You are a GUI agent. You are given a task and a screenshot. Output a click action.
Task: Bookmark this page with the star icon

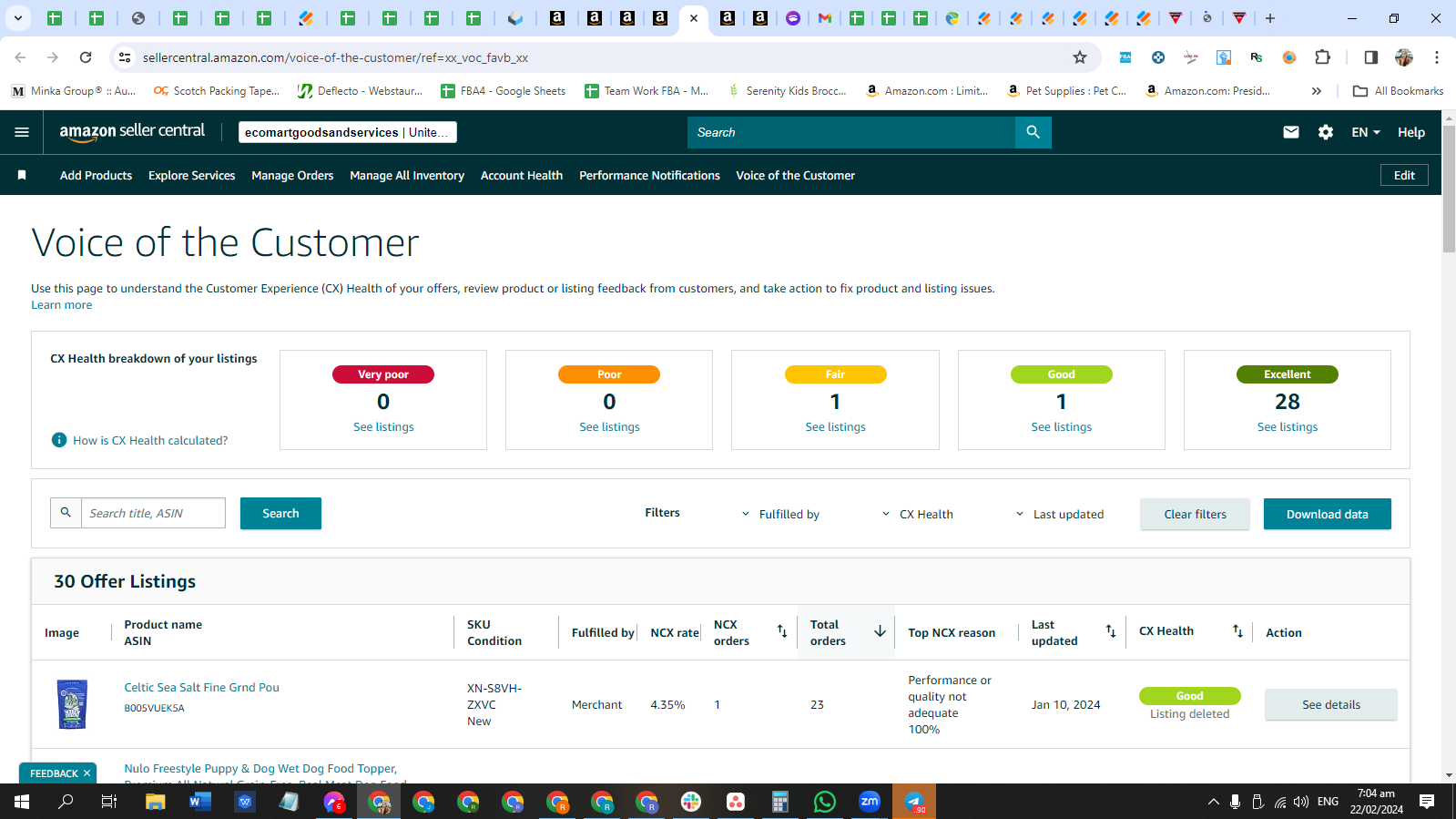pyautogui.click(x=1080, y=57)
